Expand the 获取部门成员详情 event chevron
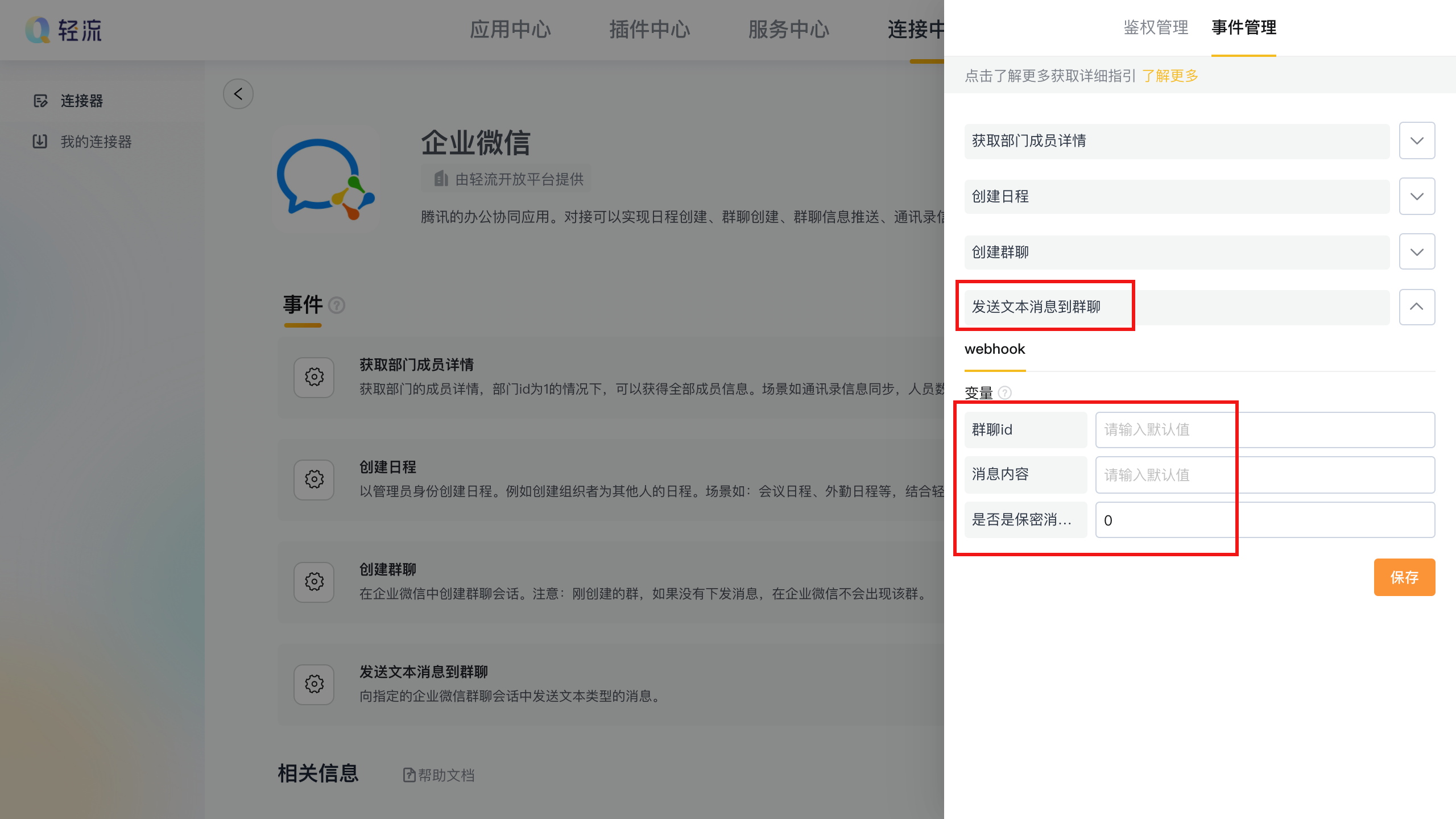Viewport: 1456px width, 819px height. coord(1417,140)
